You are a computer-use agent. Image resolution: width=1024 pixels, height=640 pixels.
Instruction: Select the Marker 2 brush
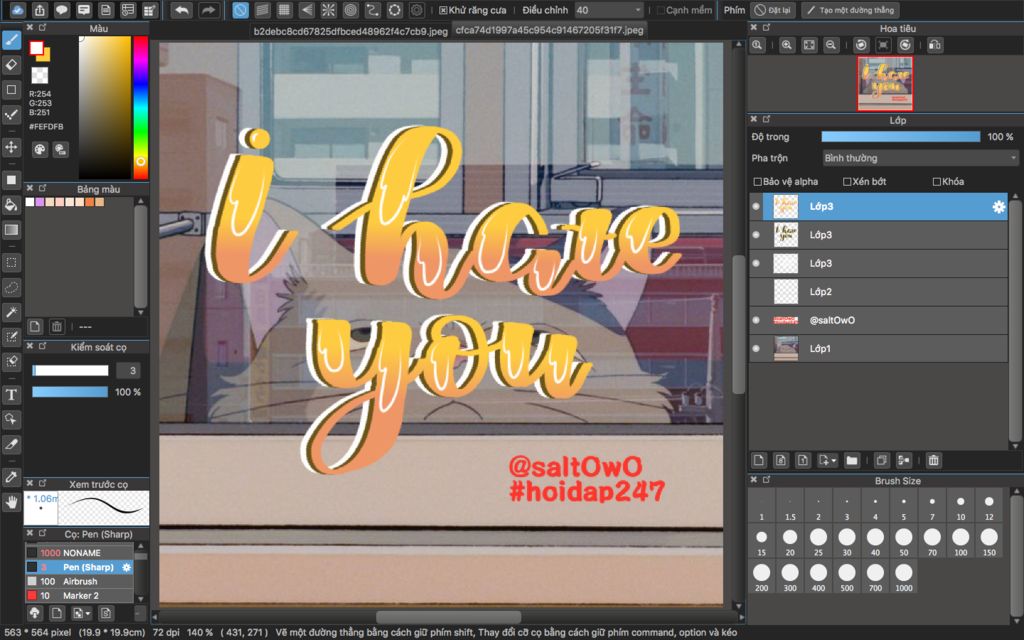pos(80,596)
